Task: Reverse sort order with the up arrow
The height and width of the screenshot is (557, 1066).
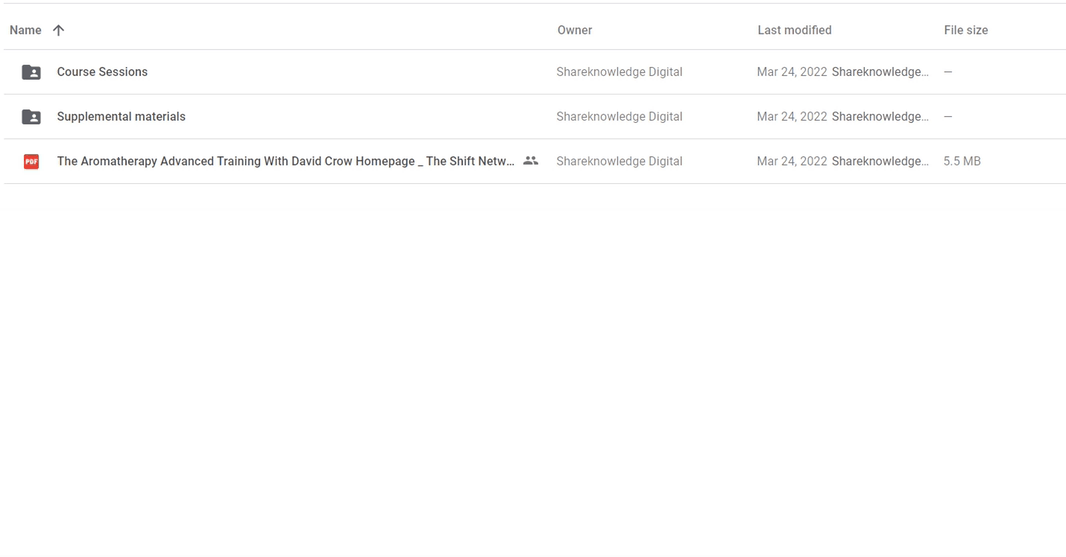Action: click(58, 30)
